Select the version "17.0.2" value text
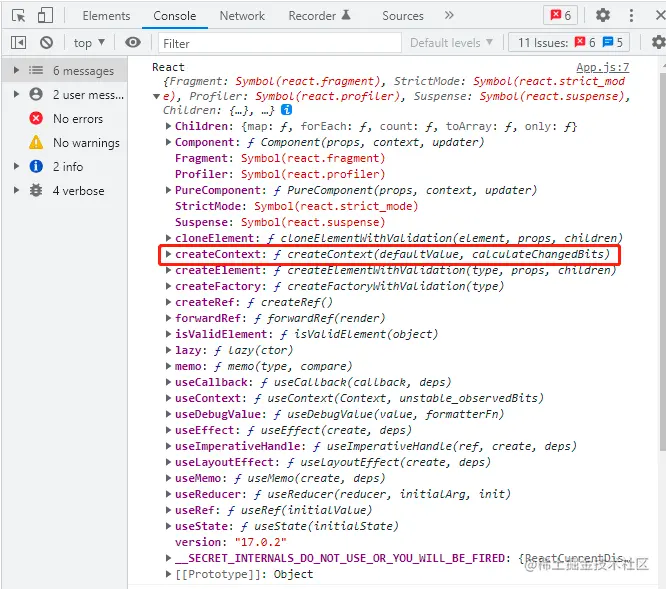The height and width of the screenshot is (589, 666). [260, 542]
